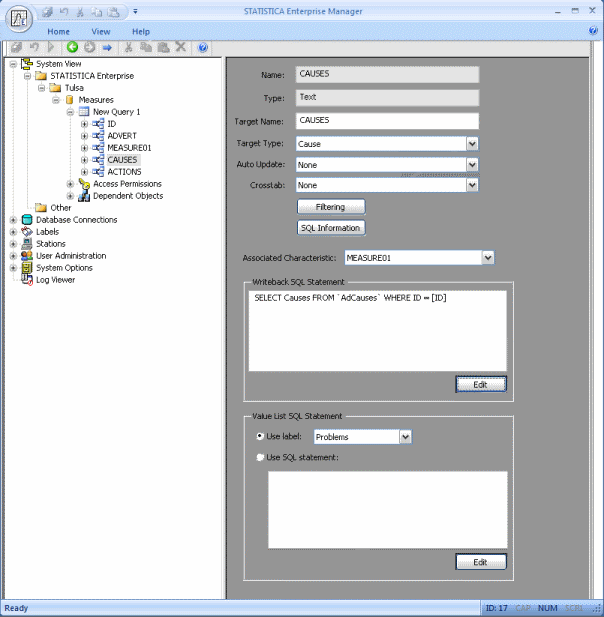The width and height of the screenshot is (604, 617).
Task: Click the green back arrow toolbar icon
Action: pyautogui.click(x=72, y=47)
